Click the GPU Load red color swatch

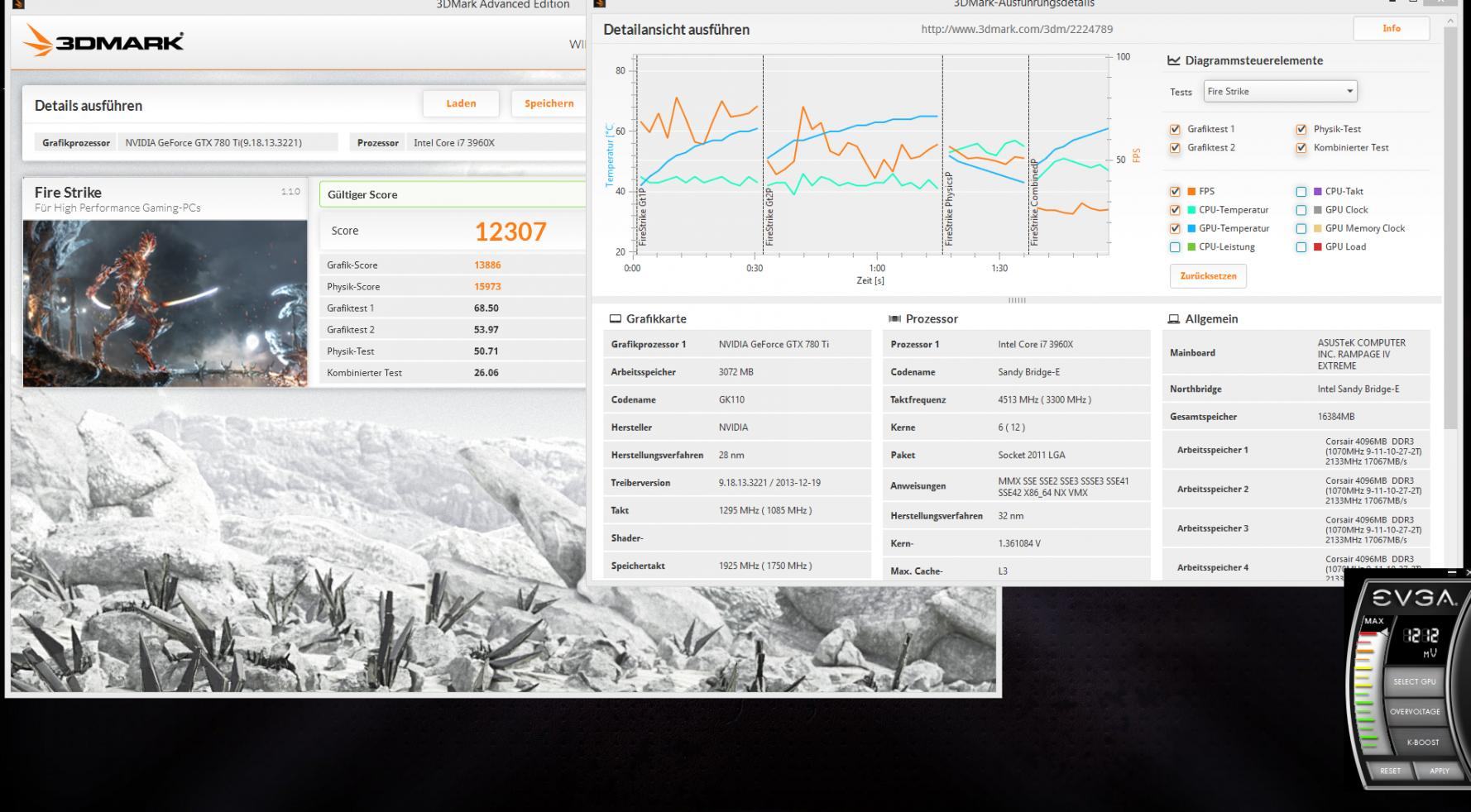point(1318,247)
